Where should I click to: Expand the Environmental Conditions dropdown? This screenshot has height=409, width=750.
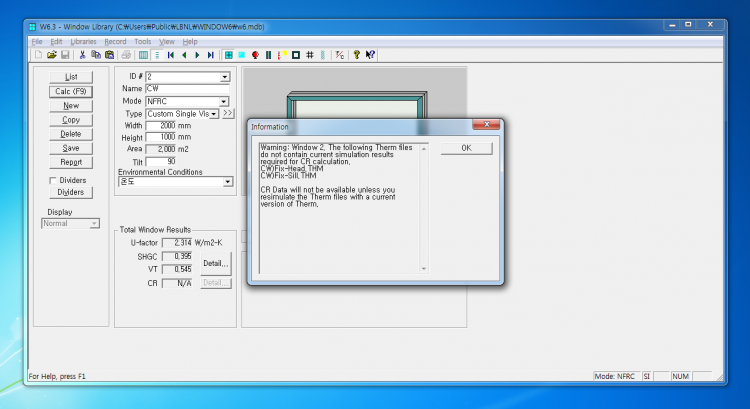[228, 181]
